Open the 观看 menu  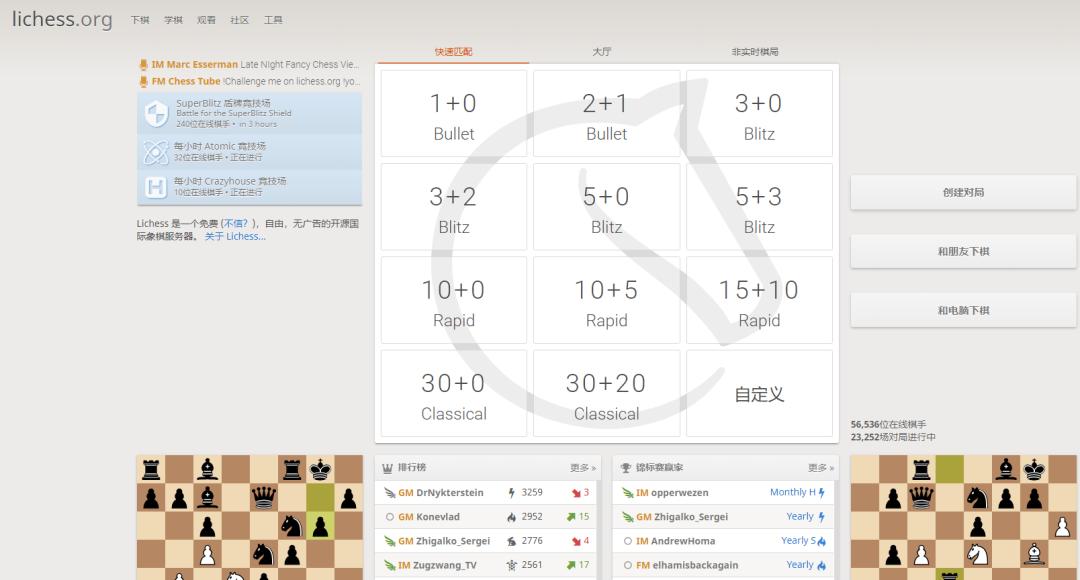pyautogui.click(x=207, y=19)
